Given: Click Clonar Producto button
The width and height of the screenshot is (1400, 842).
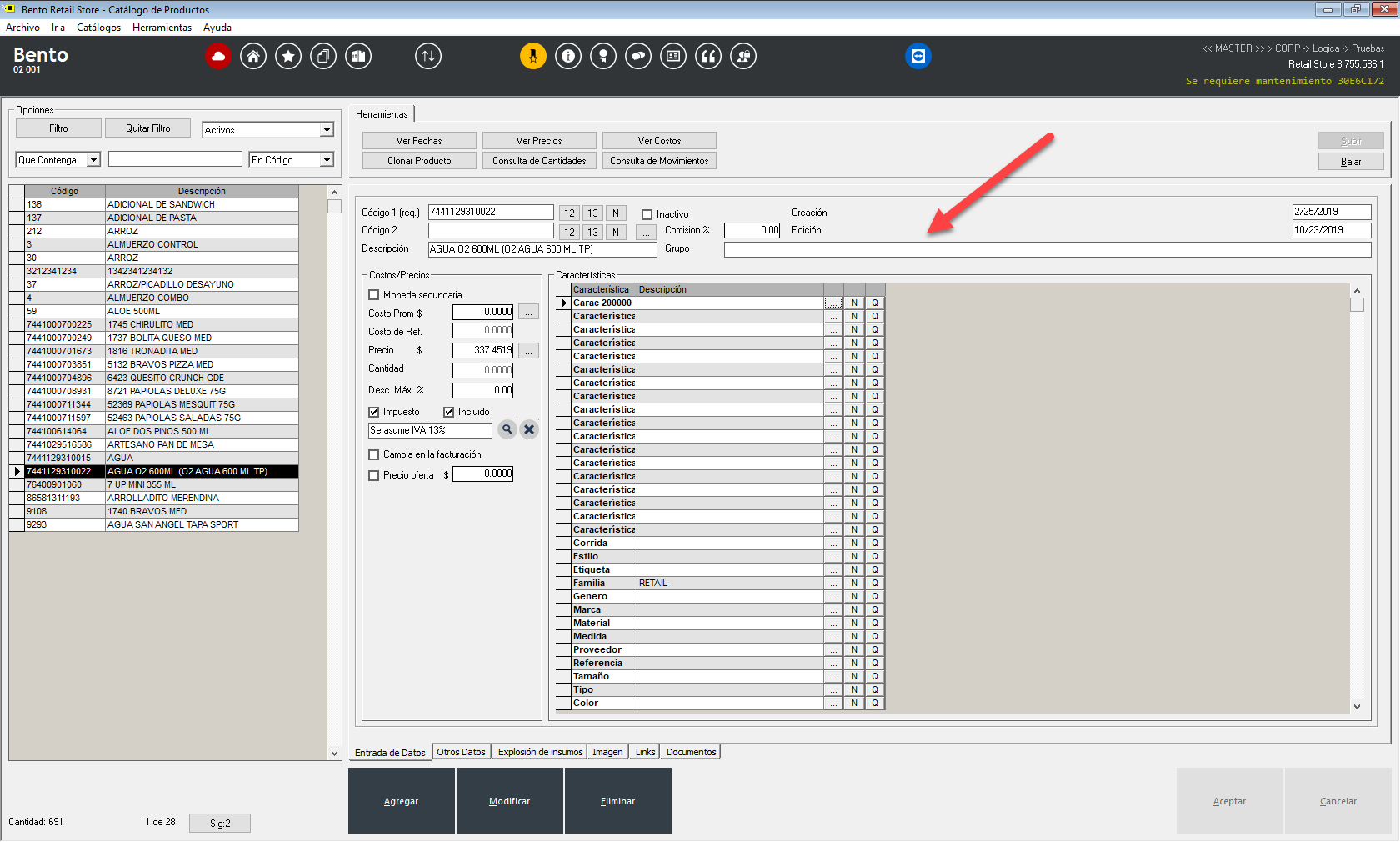Looking at the screenshot, I should click(x=419, y=161).
